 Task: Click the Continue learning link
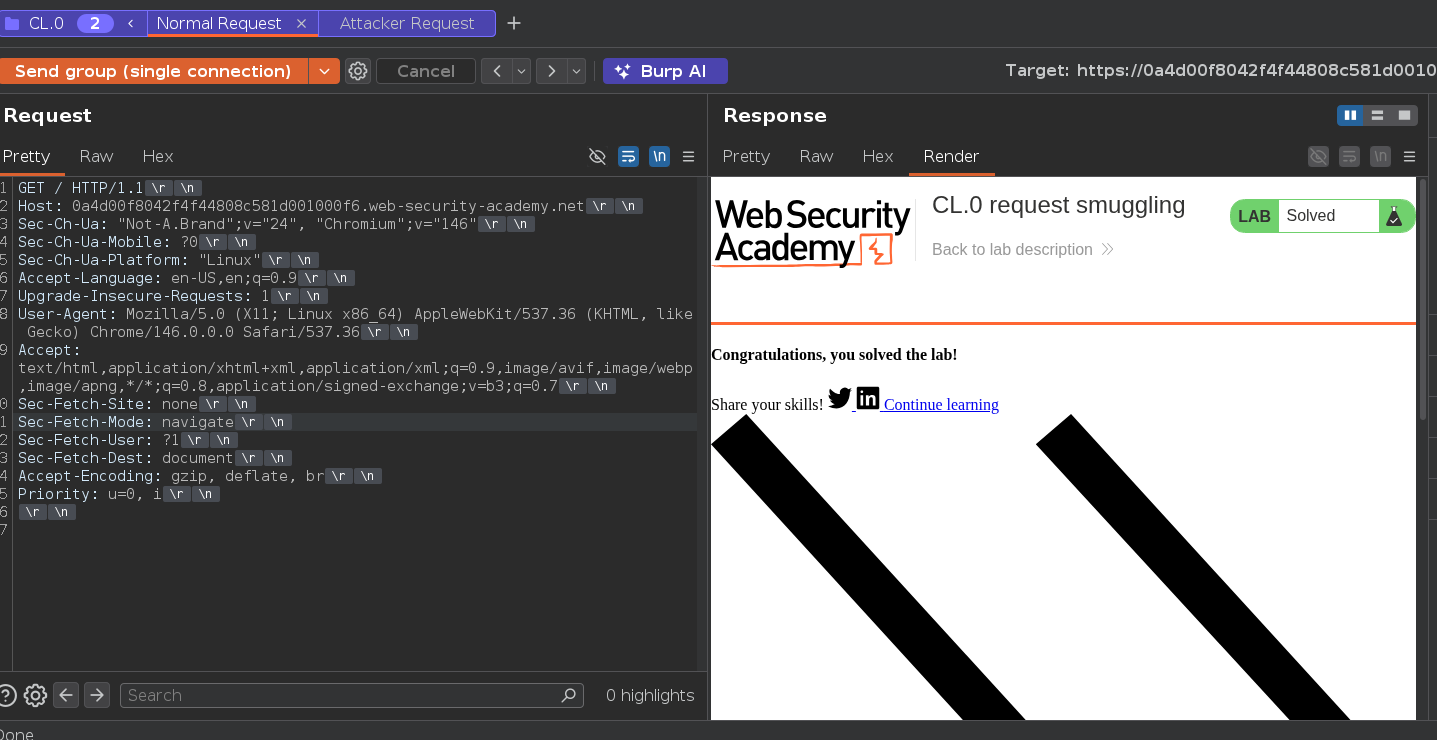[x=941, y=404]
